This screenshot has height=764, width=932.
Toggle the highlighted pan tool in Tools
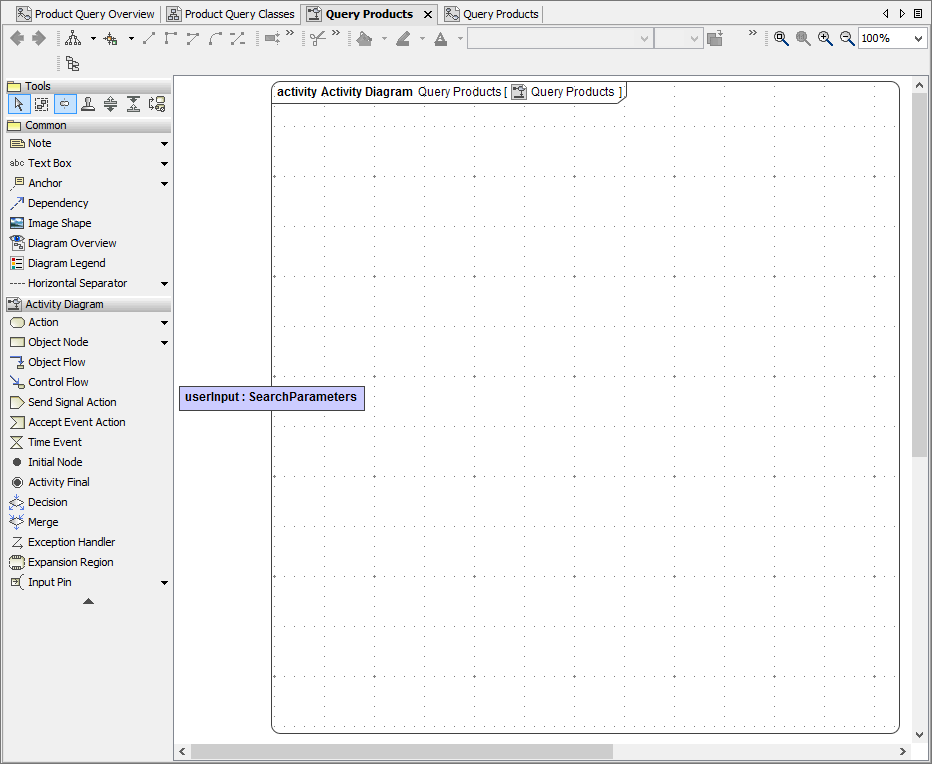(x=63, y=103)
